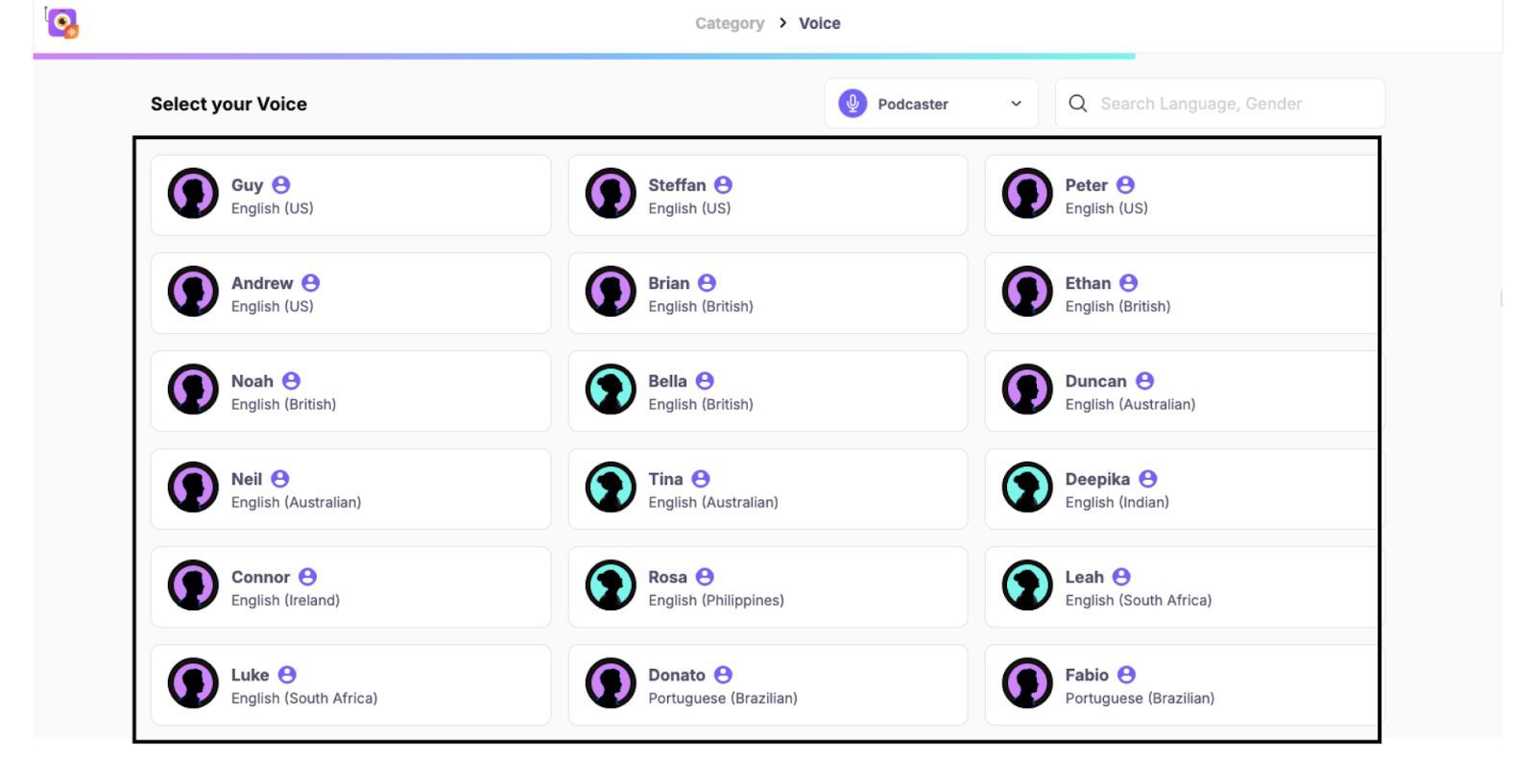
Task: Click 'English (Australian)' under Tina
Action: point(713,502)
